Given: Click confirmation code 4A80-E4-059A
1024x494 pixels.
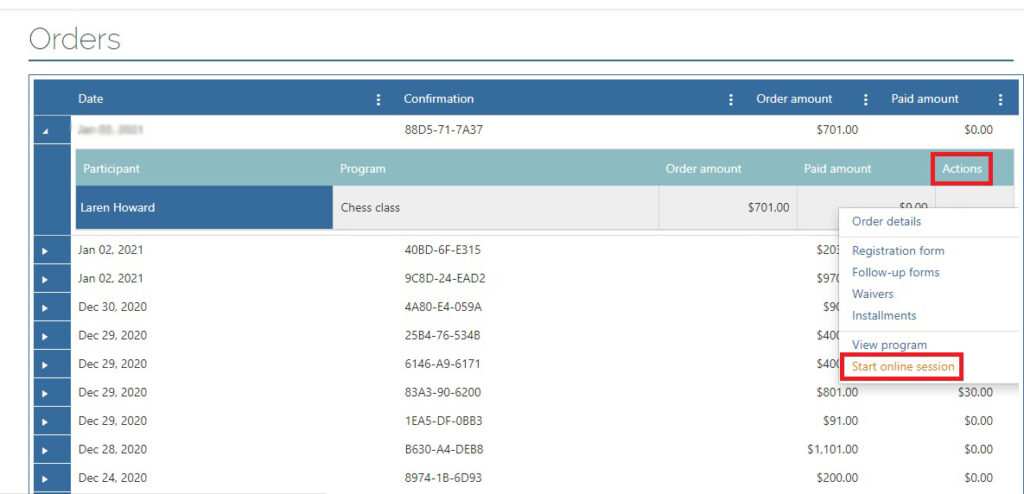Looking at the screenshot, I should [x=443, y=307].
